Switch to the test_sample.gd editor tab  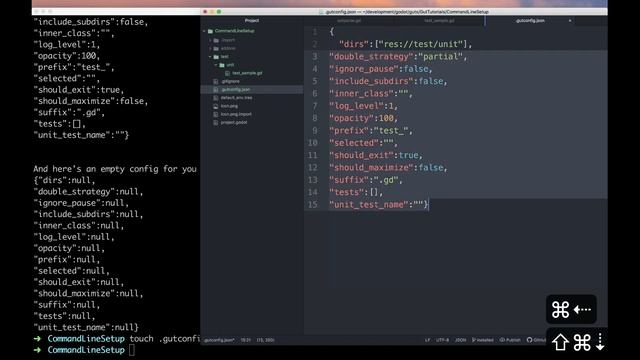[x=439, y=20]
